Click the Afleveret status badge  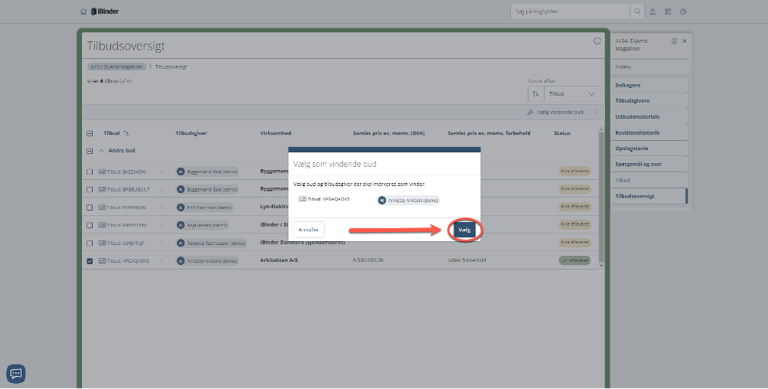(575, 261)
